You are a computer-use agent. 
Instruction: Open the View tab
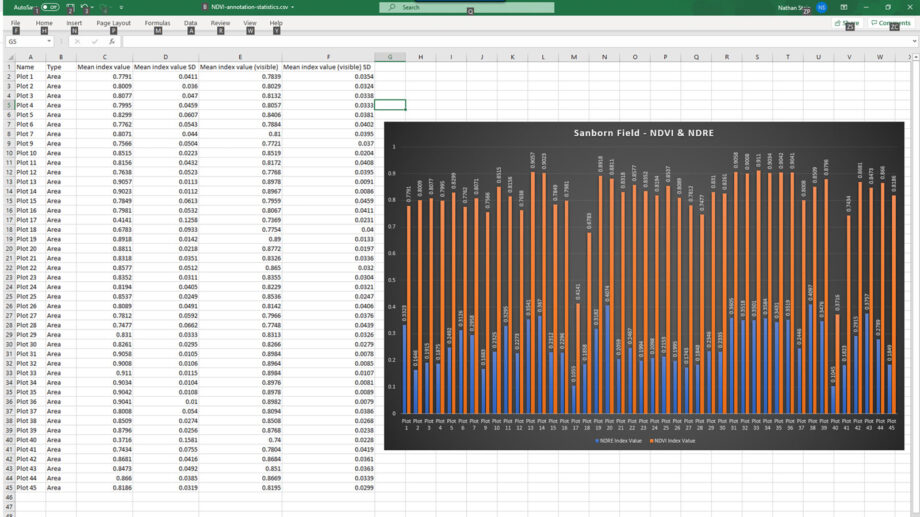pos(249,23)
